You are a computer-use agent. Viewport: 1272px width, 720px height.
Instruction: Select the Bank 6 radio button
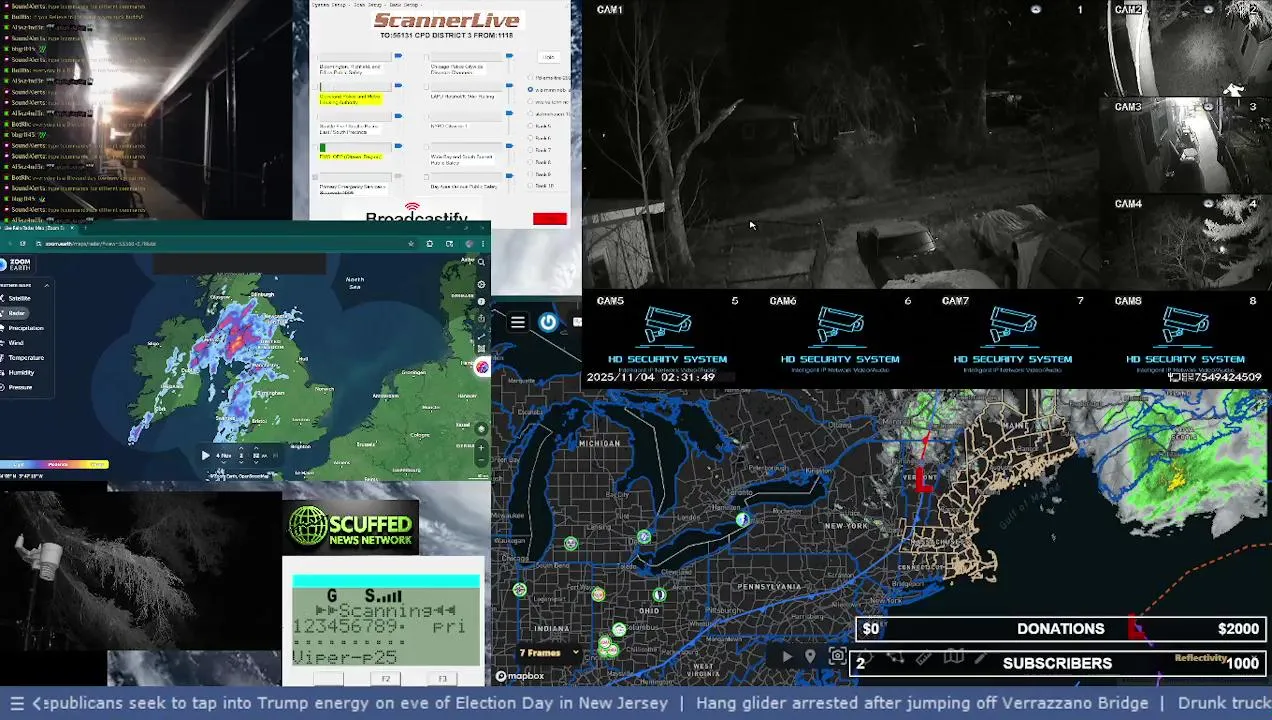click(x=530, y=138)
